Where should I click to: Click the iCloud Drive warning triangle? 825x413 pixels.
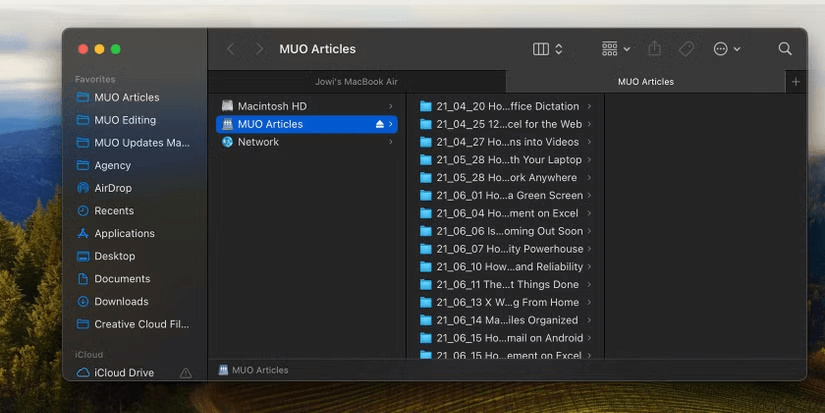[x=185, y=373]
